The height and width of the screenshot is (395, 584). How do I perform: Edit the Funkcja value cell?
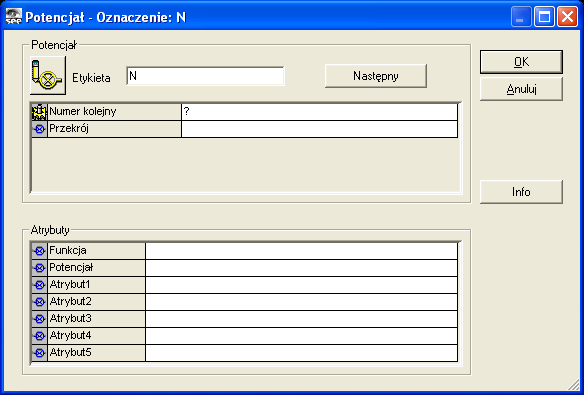(301, 251)
